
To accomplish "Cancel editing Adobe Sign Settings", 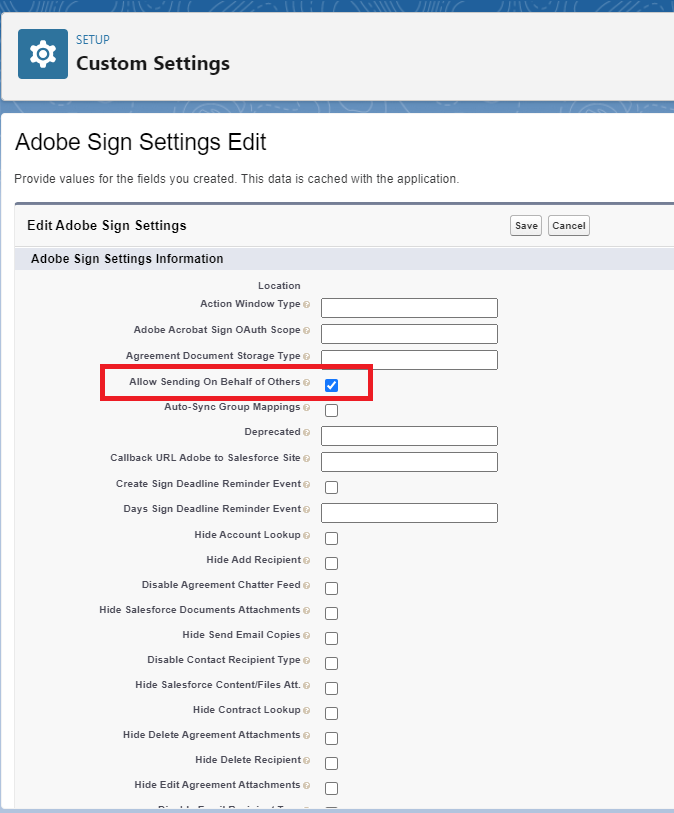I will point(568,226).
